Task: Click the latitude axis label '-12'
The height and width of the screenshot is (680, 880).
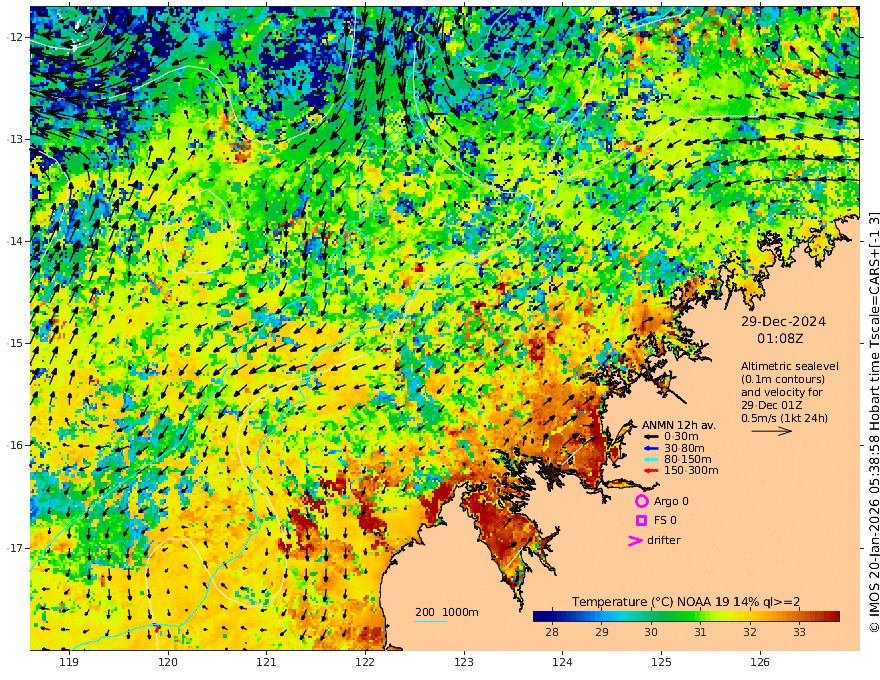Action: pyautogui.click(x=15, y=37)
